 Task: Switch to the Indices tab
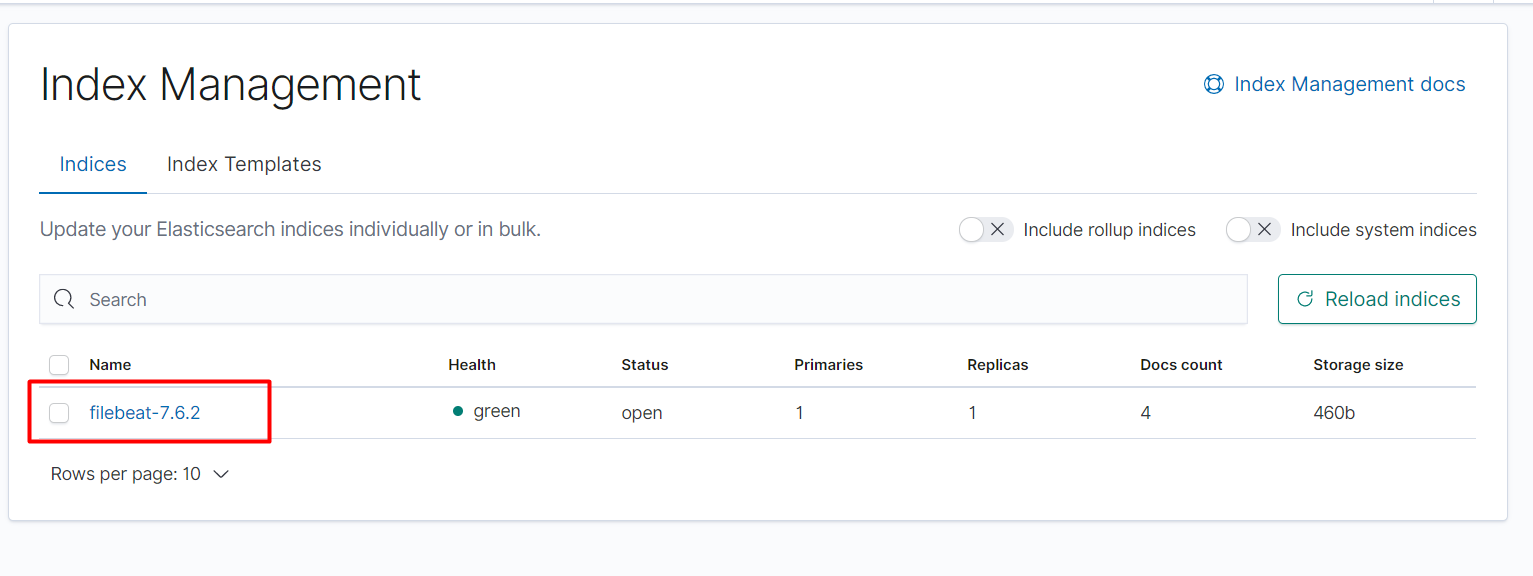(93, 164)
